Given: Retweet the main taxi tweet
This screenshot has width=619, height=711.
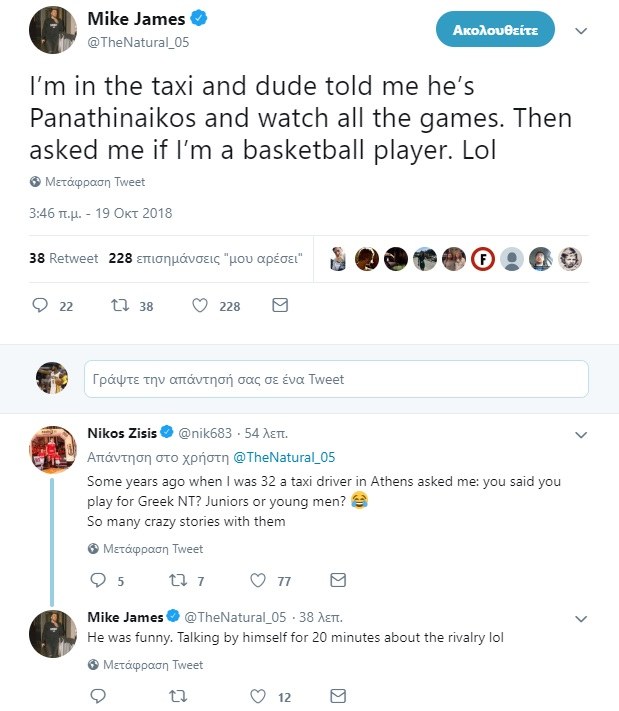Looking at the screenshot, I should click(x=119, y=306).
